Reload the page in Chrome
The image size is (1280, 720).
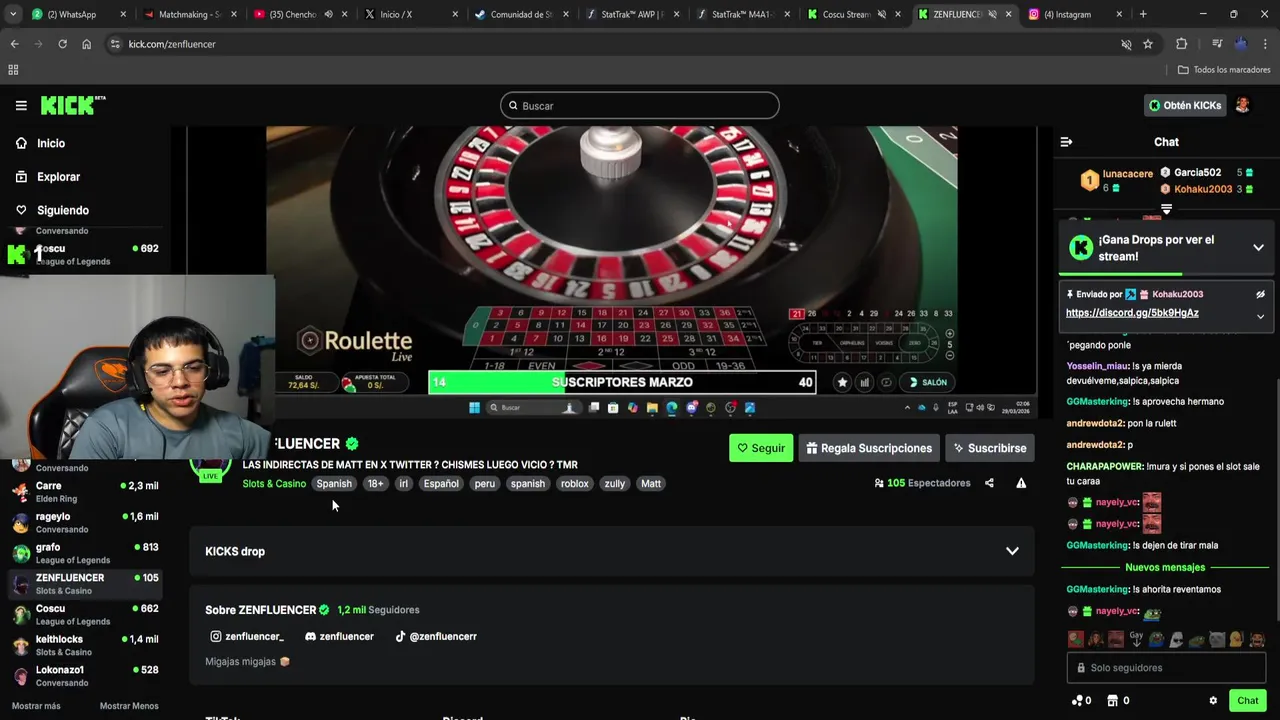[x=62, y=44]
